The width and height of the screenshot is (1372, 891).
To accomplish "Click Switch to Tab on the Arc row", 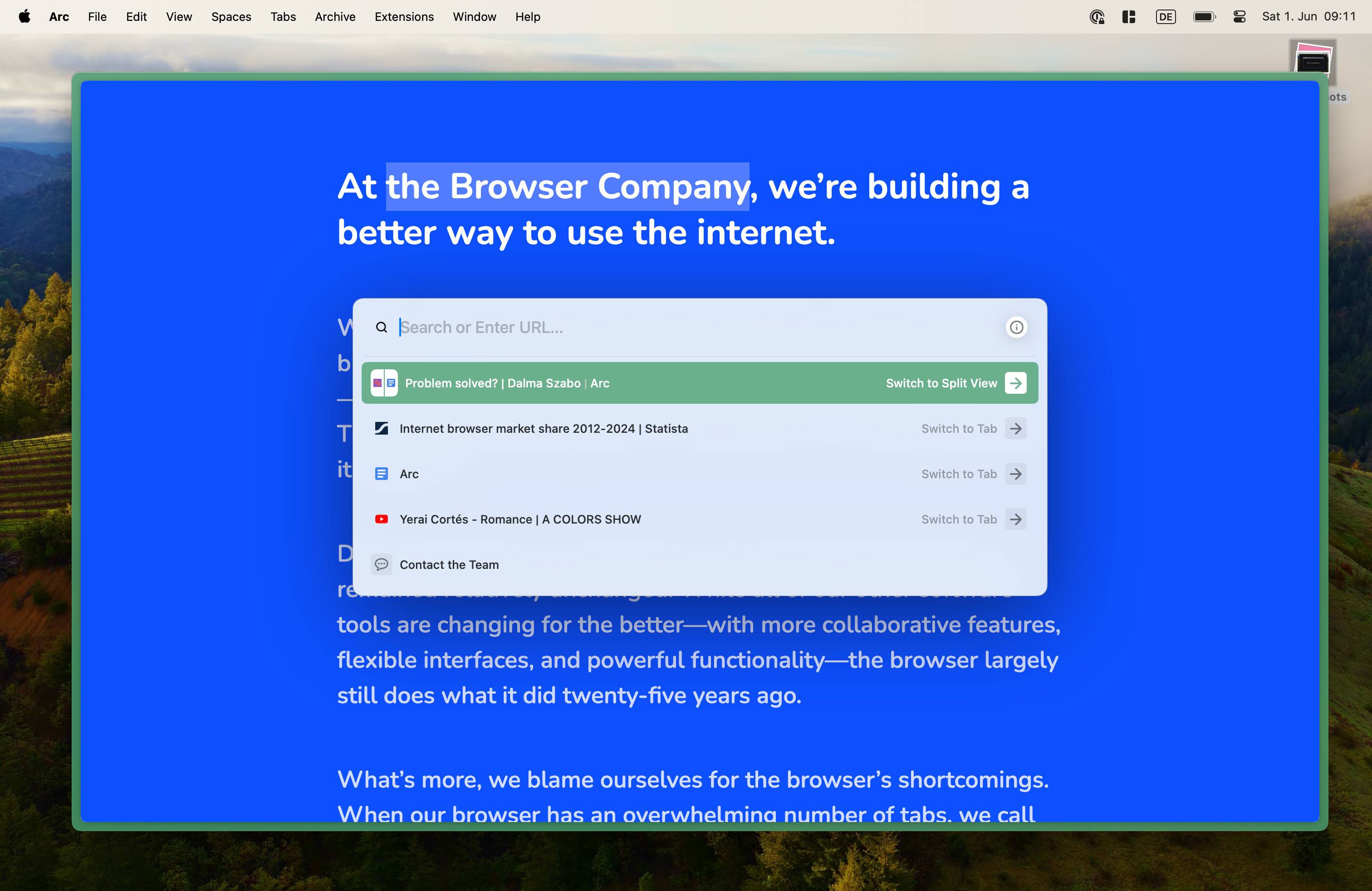I will pos(959,474).
